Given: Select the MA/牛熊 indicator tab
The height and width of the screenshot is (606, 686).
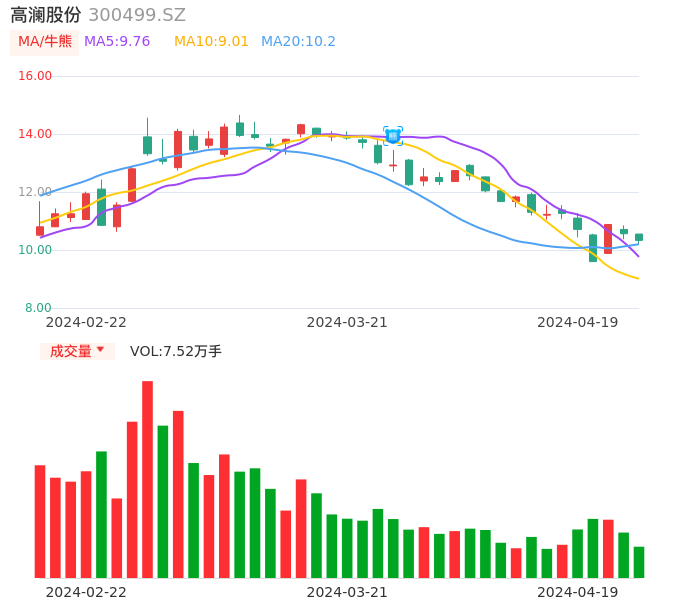Looking at the screenshot, I should 45,42.
